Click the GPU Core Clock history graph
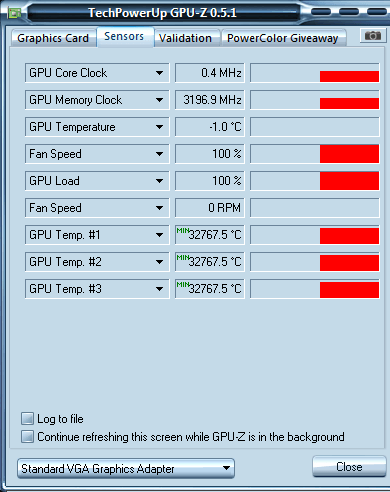Image resolution: width=390 pixels, height=492 pixels. [315, 73]
